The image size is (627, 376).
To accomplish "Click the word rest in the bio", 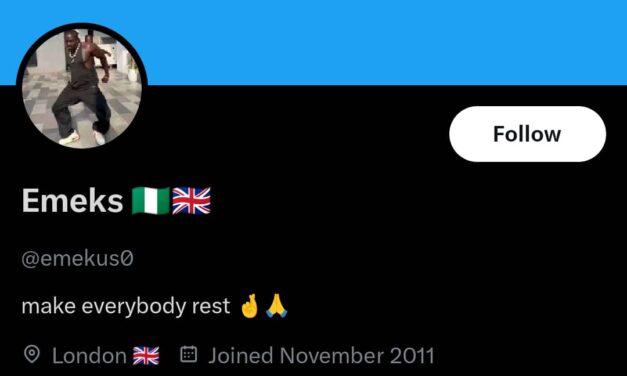I will 211,306.
